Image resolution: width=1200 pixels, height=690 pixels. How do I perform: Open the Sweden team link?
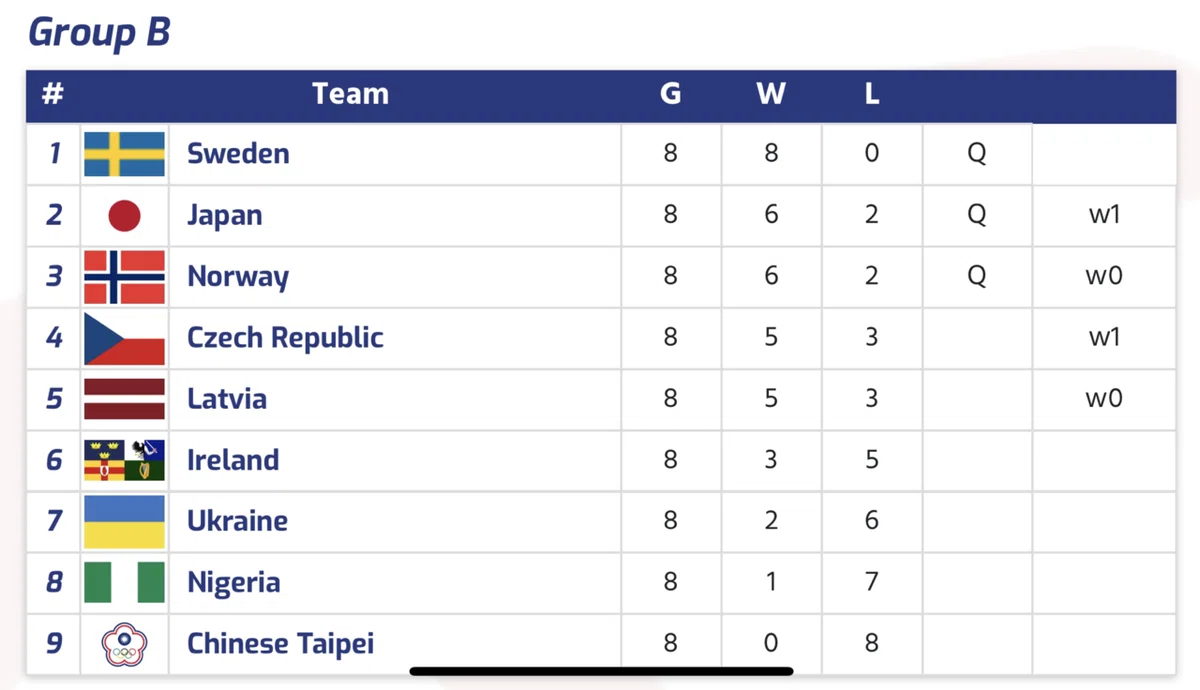(238, 154)
